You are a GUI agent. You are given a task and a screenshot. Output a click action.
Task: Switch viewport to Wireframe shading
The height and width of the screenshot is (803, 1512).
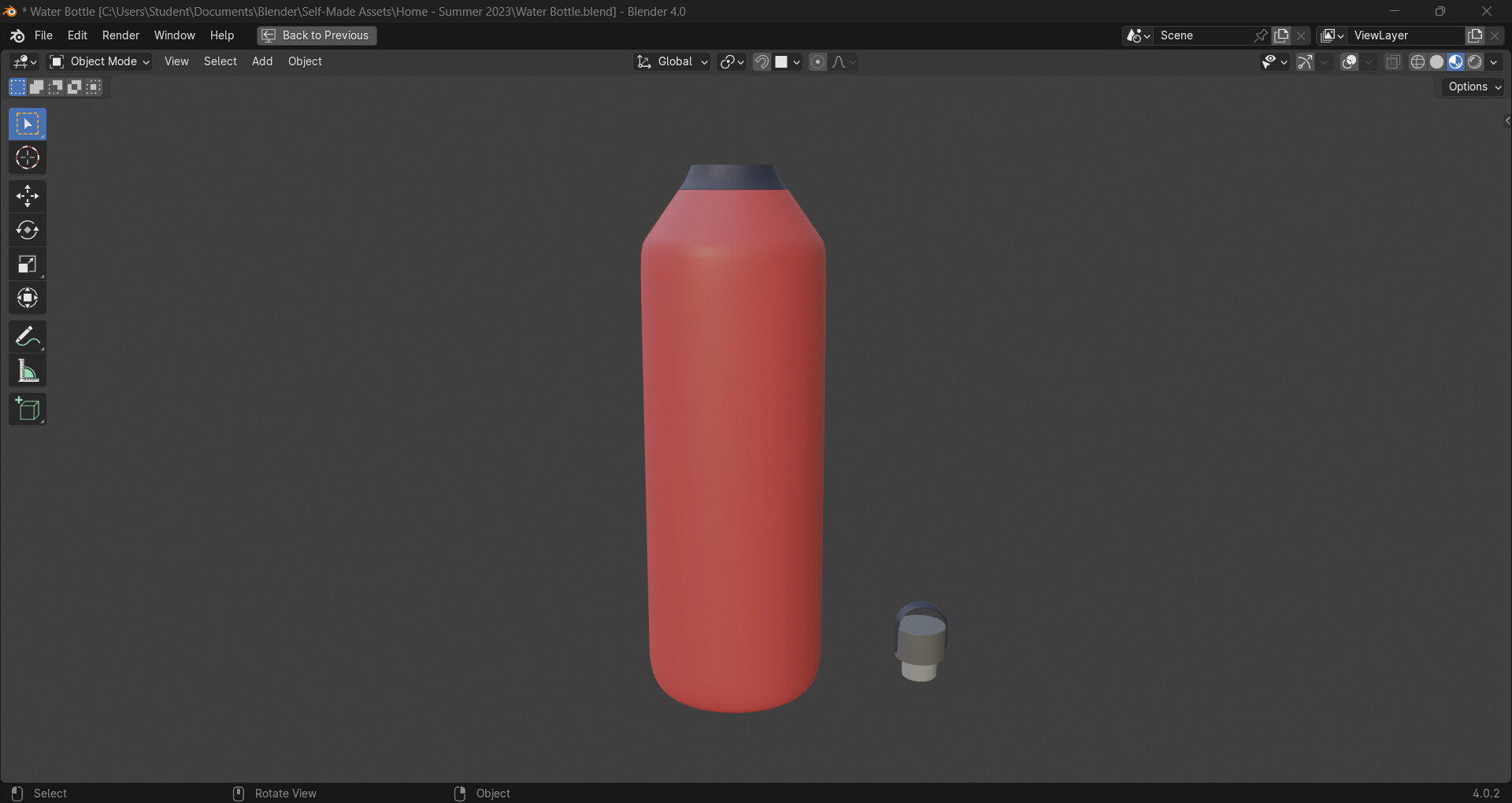1418,61
